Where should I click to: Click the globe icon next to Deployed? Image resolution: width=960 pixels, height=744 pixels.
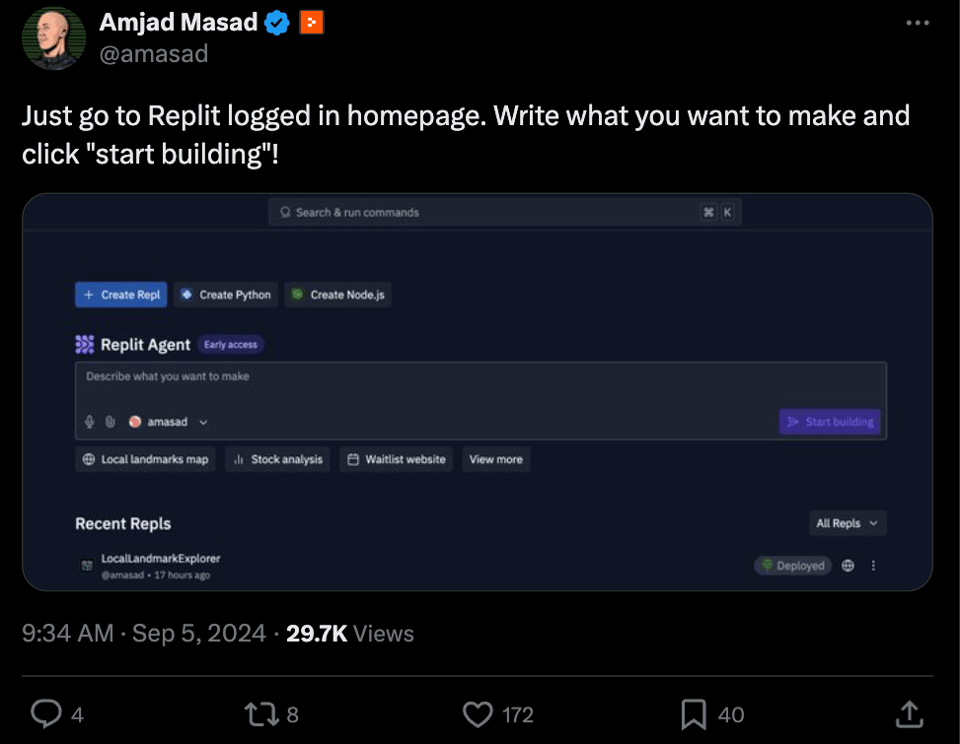click(848, 566)
